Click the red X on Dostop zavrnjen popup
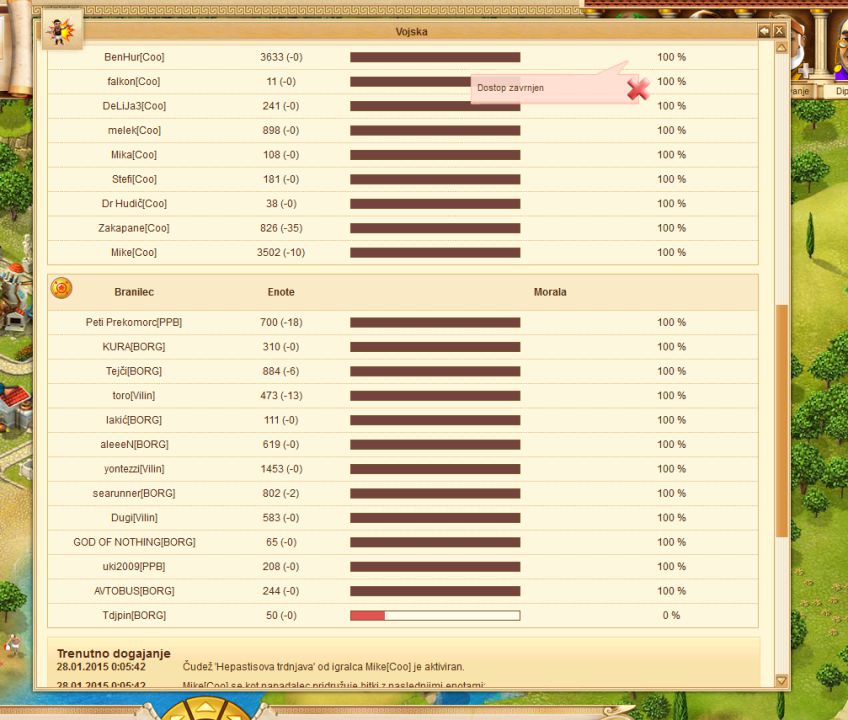The width and height of the screenshot is (848, 720). (x=638, y=89)
